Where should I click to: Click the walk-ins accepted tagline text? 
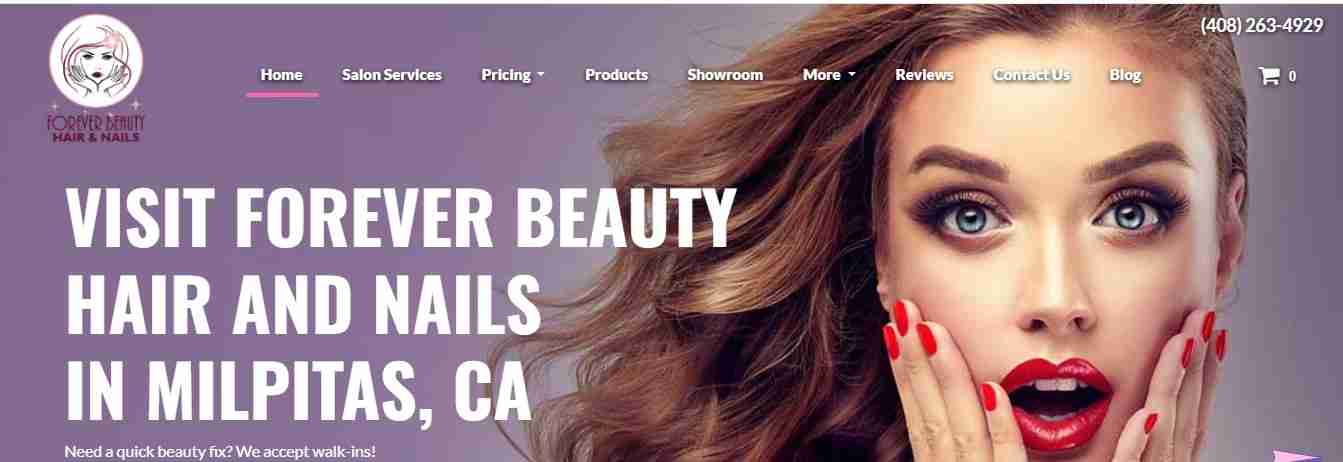coord(220,451)
